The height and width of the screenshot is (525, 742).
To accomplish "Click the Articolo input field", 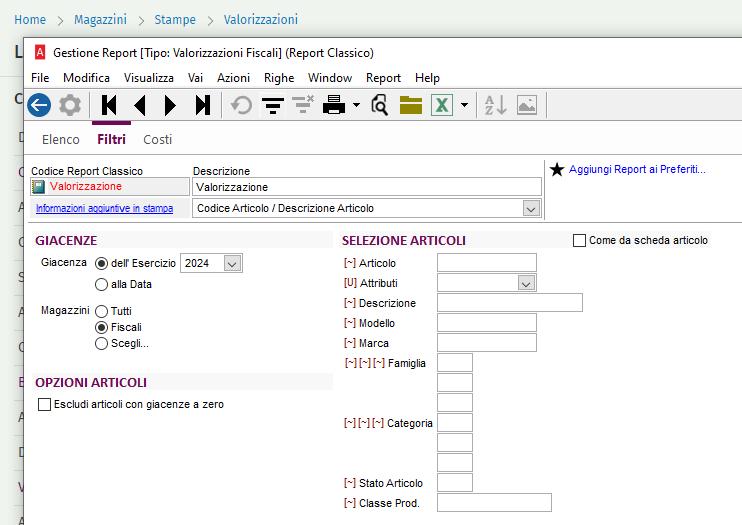I will point(487,263).
